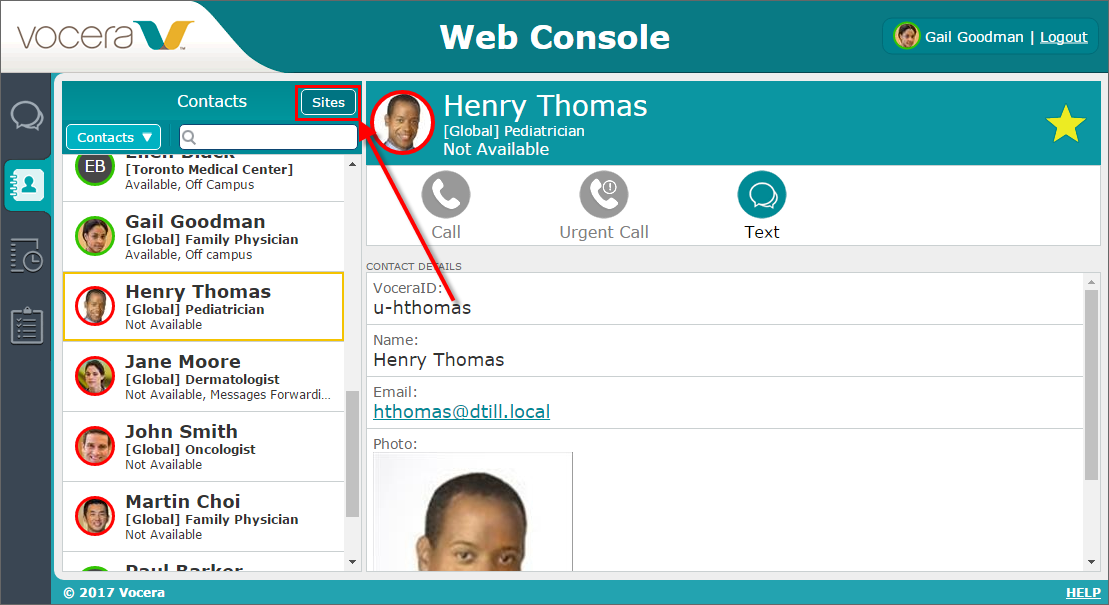Click the contacts search field

[x=268, y=137]
